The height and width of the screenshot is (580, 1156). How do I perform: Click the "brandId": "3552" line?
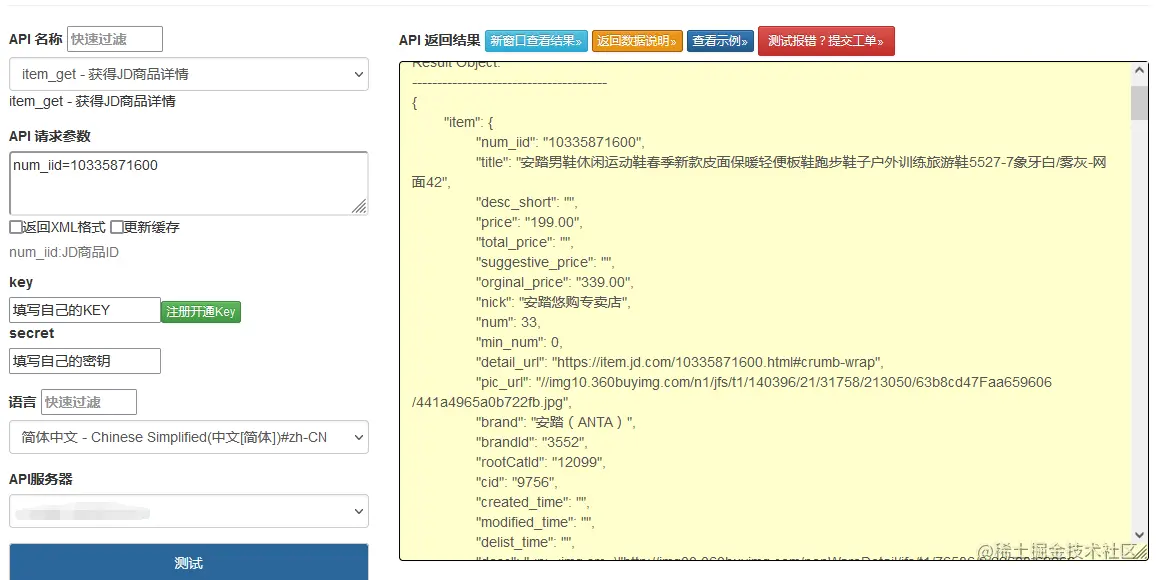pyautogui.click(x=532, y=442)
